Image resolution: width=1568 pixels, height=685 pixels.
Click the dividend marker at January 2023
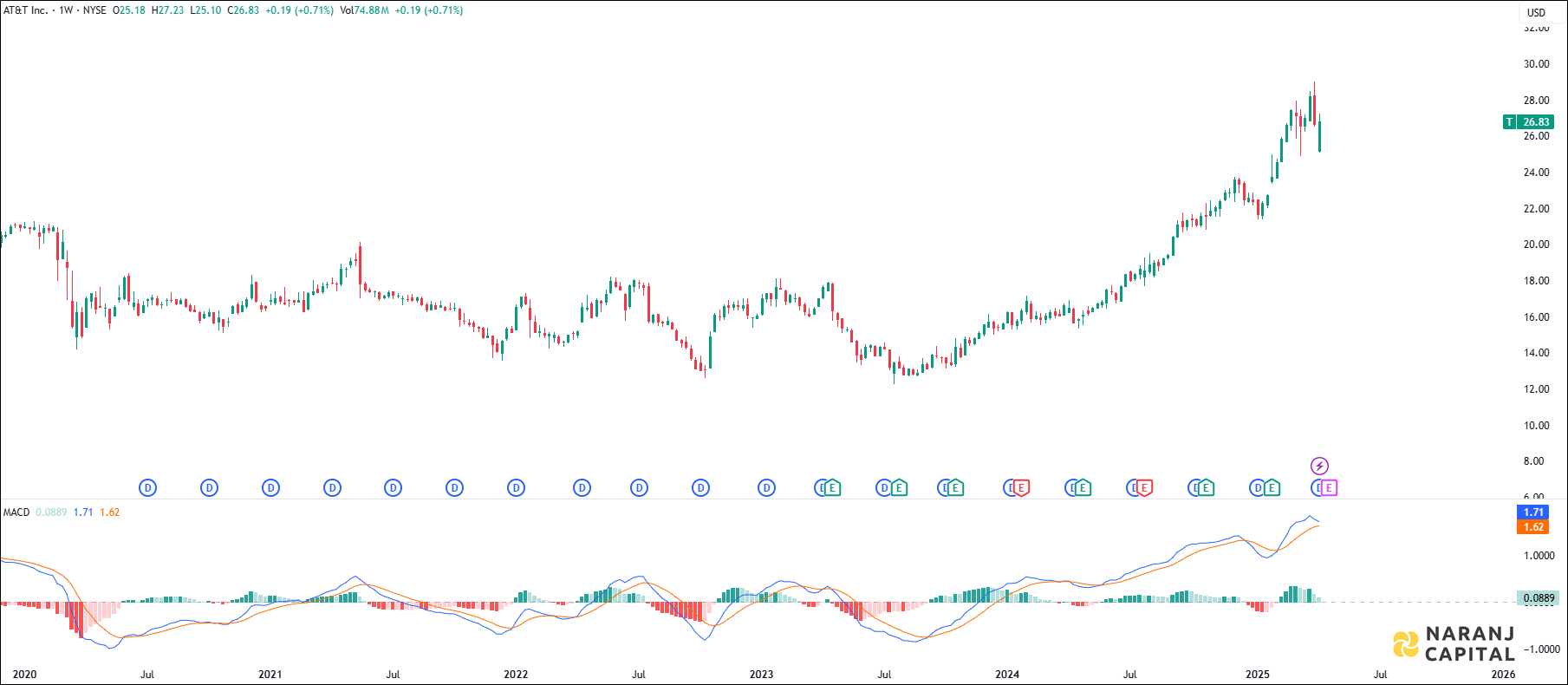click(x=767, y=488)
